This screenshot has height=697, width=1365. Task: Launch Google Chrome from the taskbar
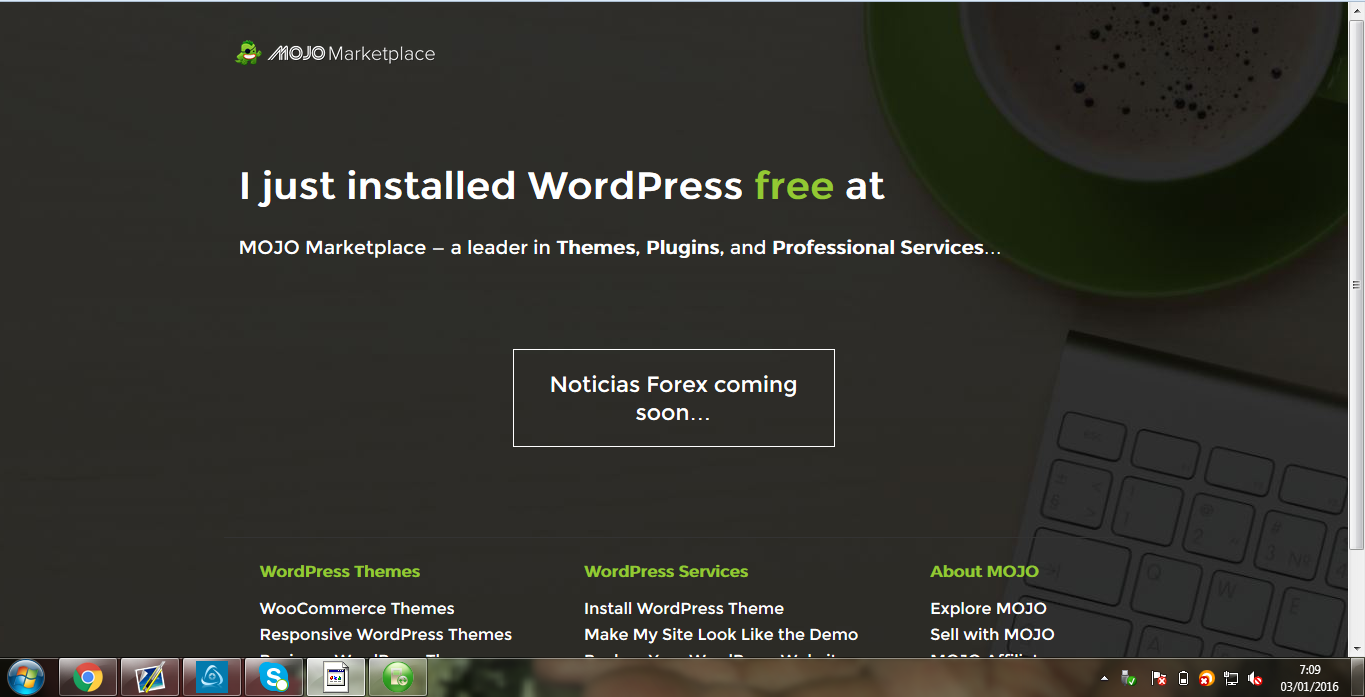pos(88,677)
